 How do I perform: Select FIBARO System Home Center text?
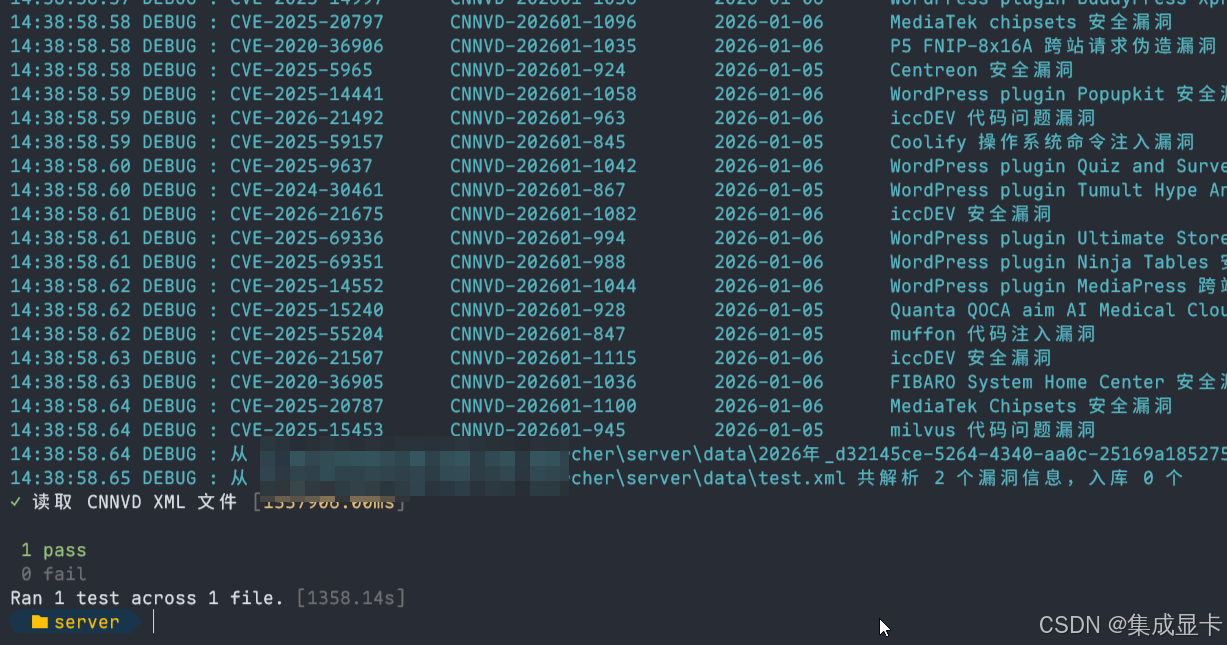(1027, 382)
